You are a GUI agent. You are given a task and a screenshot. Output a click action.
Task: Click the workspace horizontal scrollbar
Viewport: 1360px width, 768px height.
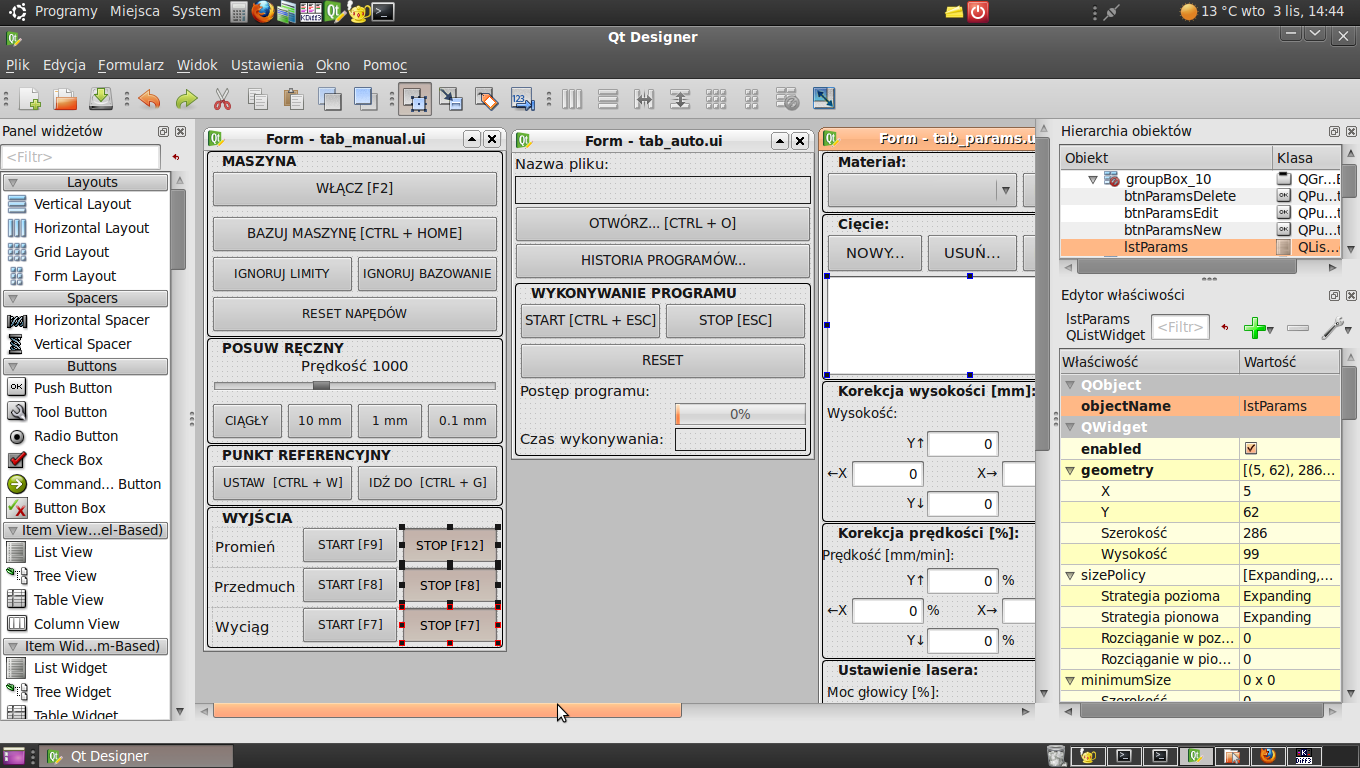click(x=447, y=711)
